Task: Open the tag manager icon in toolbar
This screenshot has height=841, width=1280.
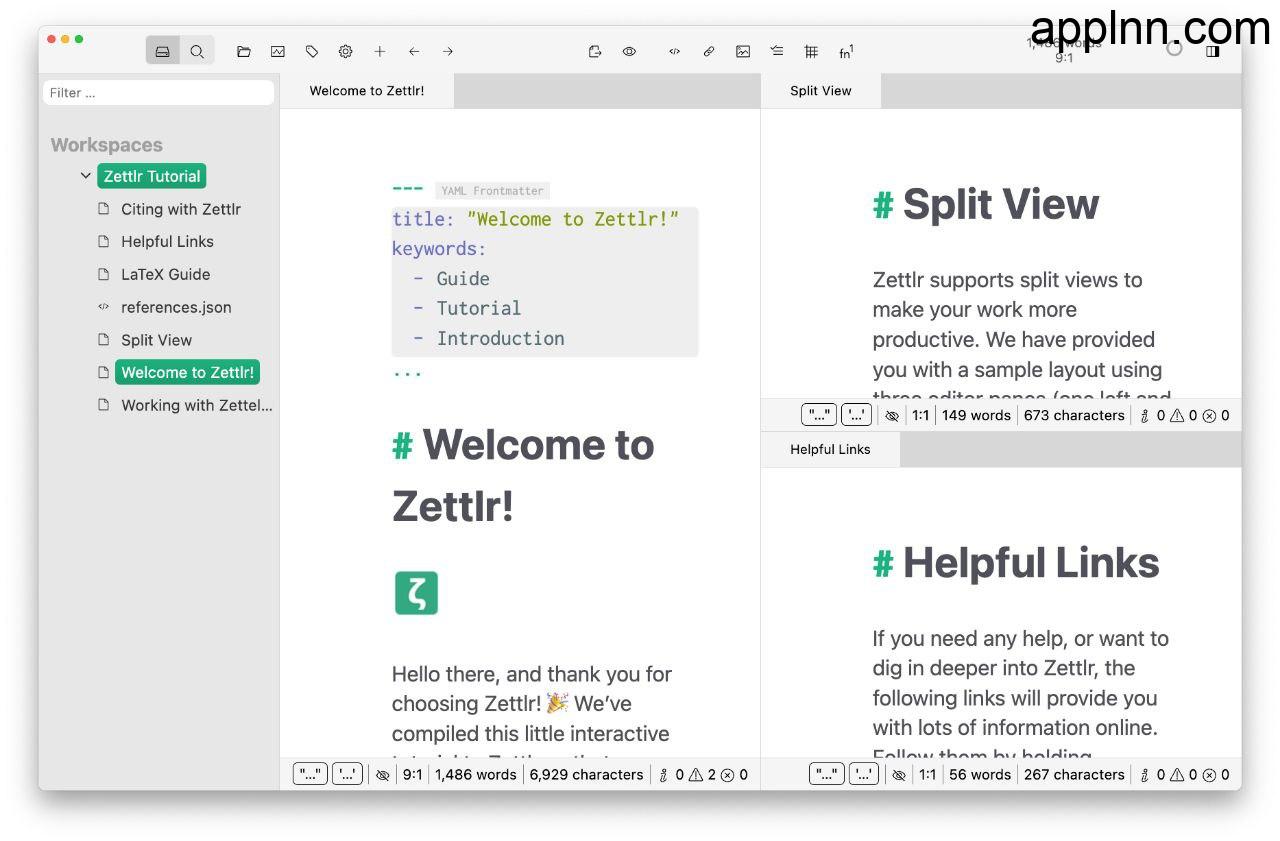Action: point(312,51)
